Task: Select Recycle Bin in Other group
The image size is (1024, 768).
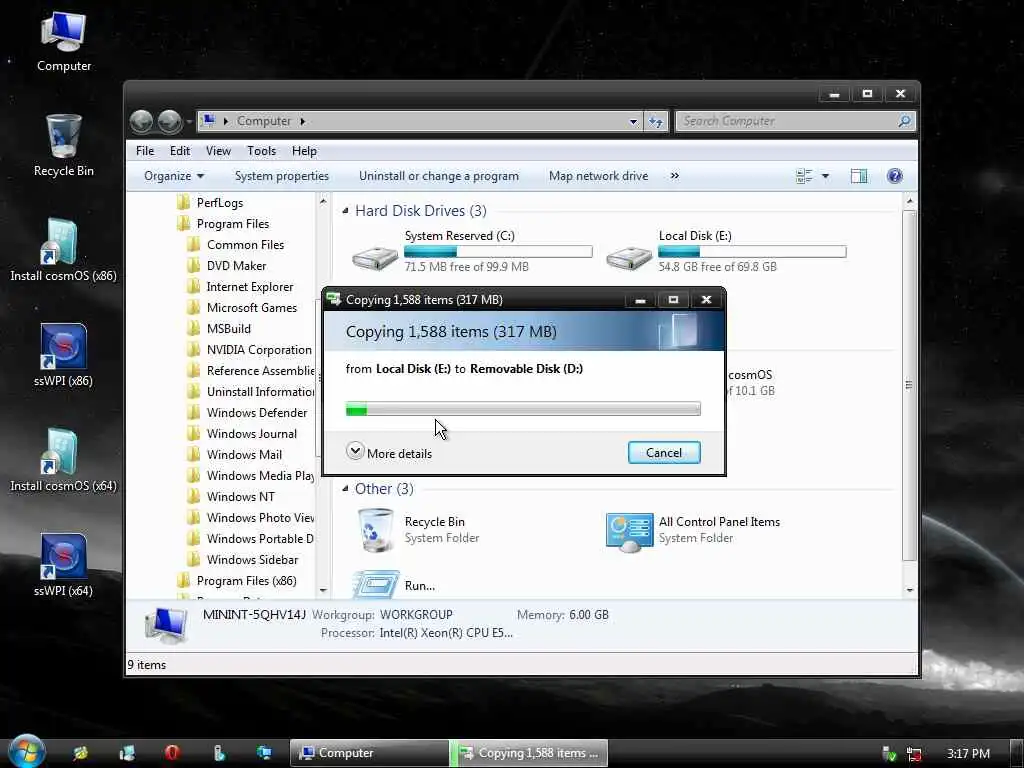Action: coord(376,530)
